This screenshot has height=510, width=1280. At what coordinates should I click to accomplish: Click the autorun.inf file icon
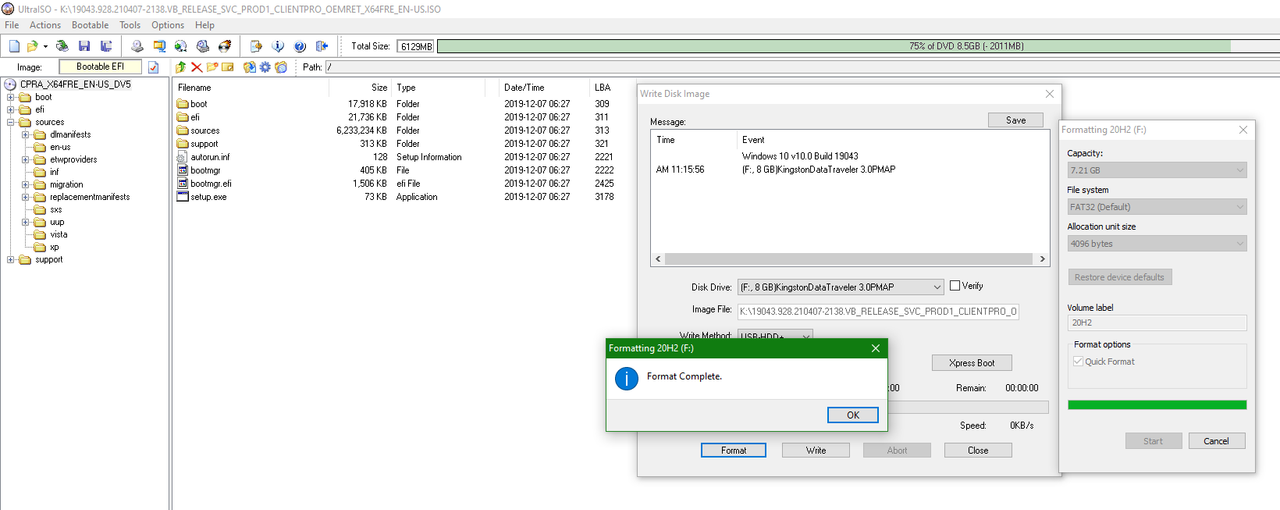coord(183,157)
